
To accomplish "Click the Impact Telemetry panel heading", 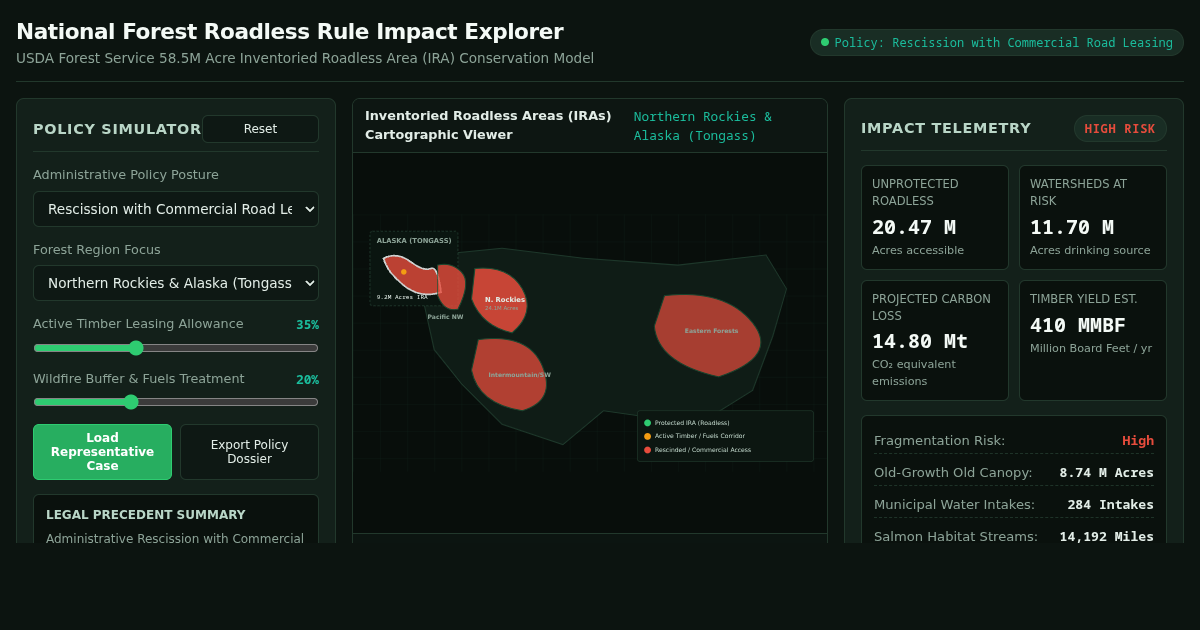I will point(946,128).
